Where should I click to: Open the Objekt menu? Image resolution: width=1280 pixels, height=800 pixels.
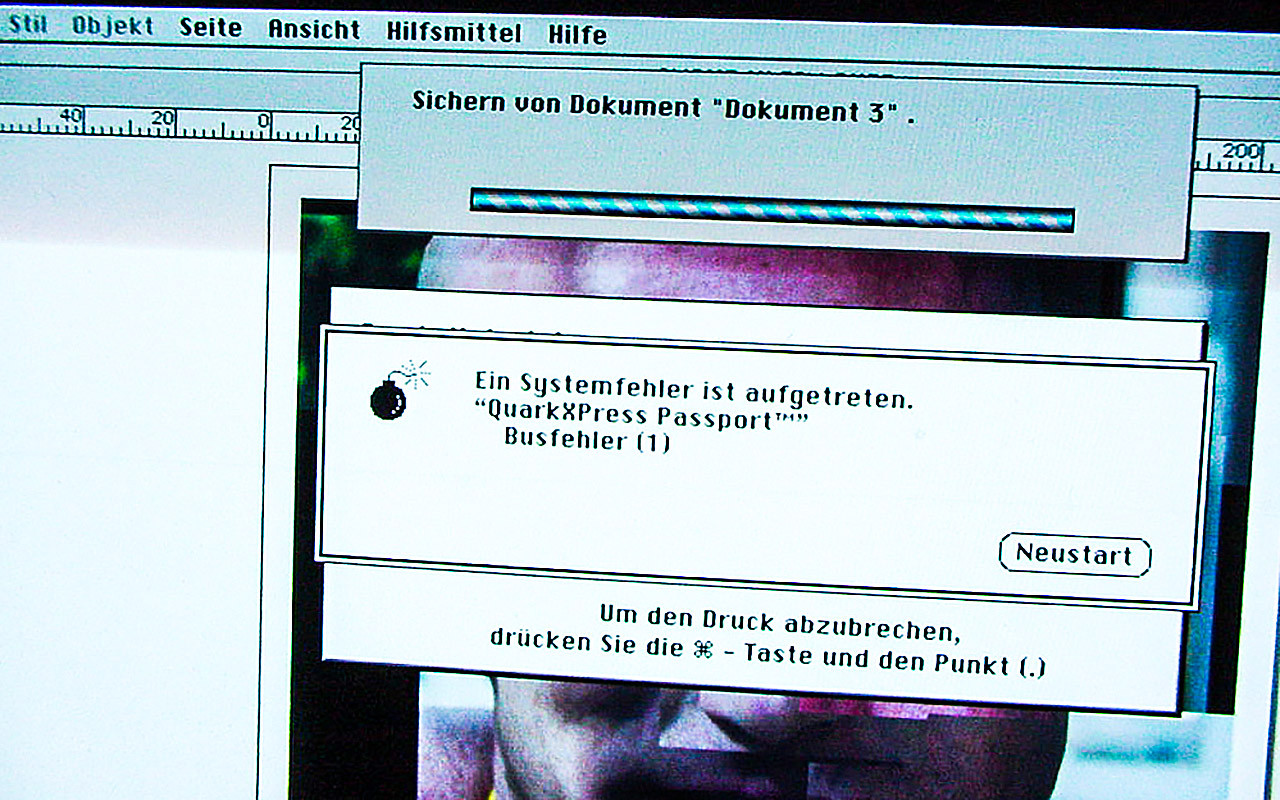pos(113,27)
